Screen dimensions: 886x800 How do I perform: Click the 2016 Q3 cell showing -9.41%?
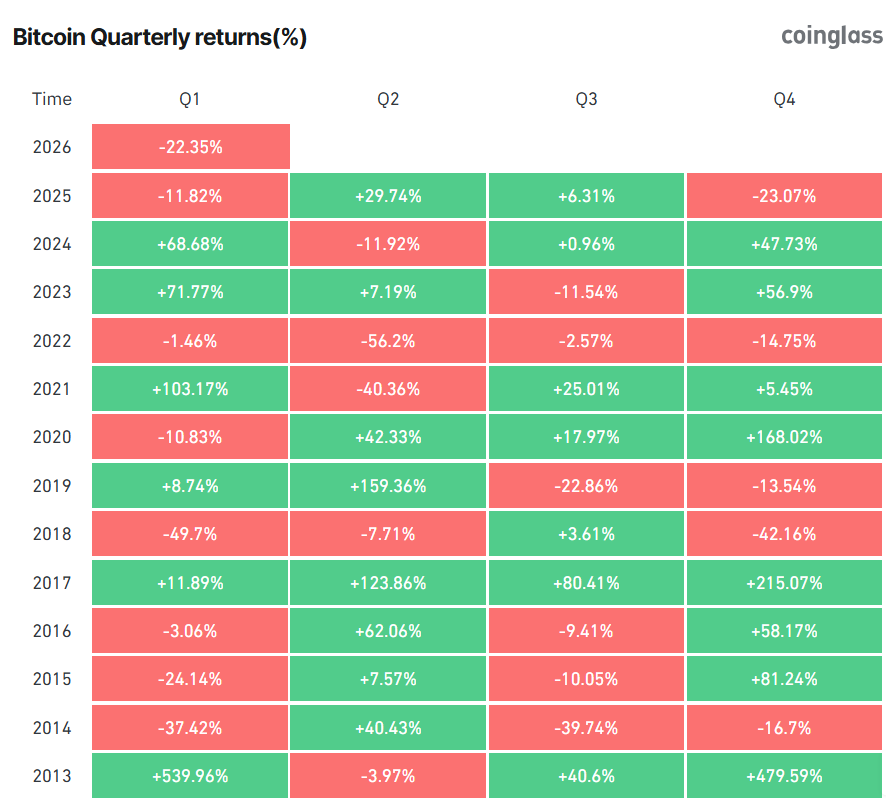[586, 631]
